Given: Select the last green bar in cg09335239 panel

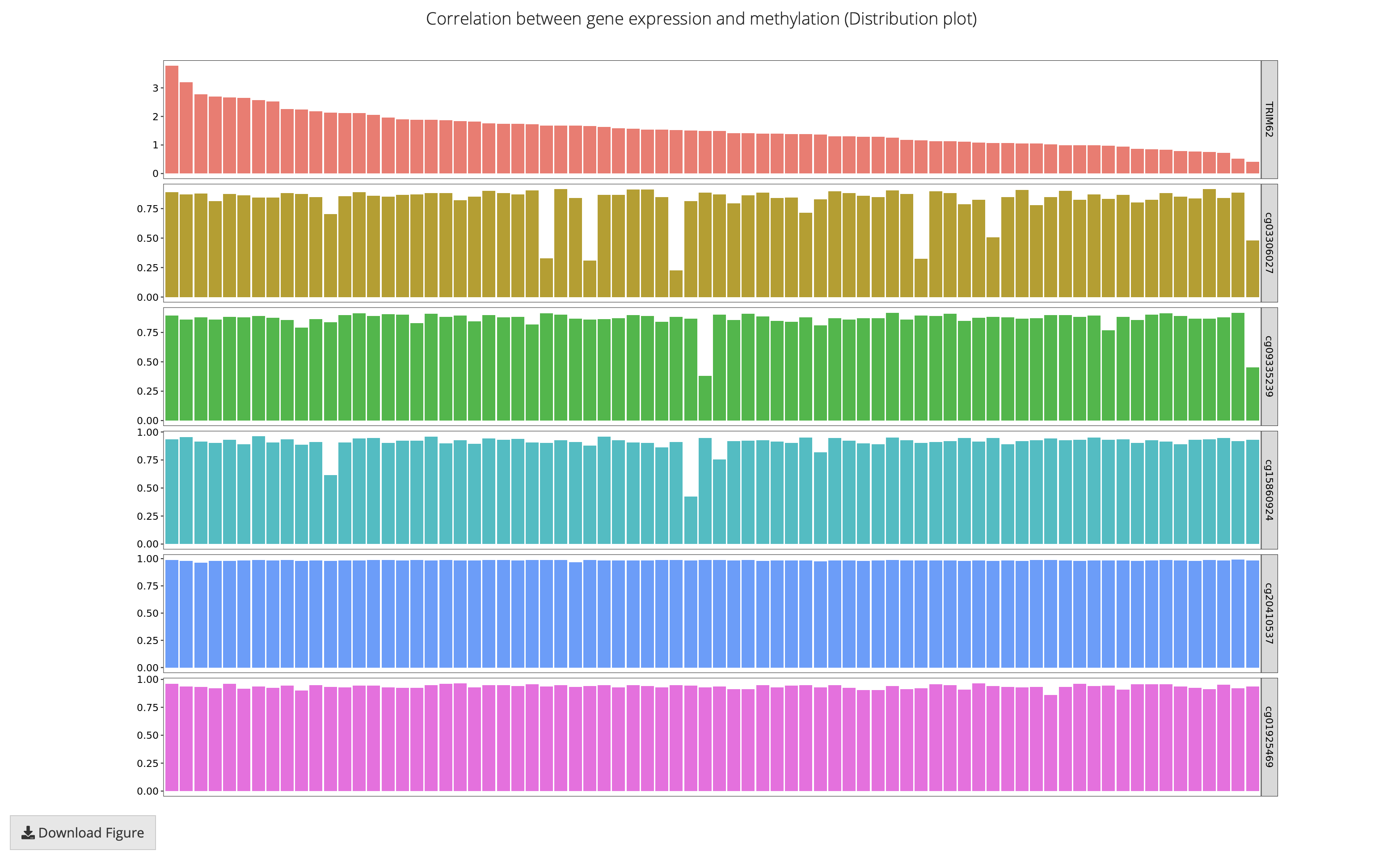Looking at the screenshot, I should [1252, 394].
